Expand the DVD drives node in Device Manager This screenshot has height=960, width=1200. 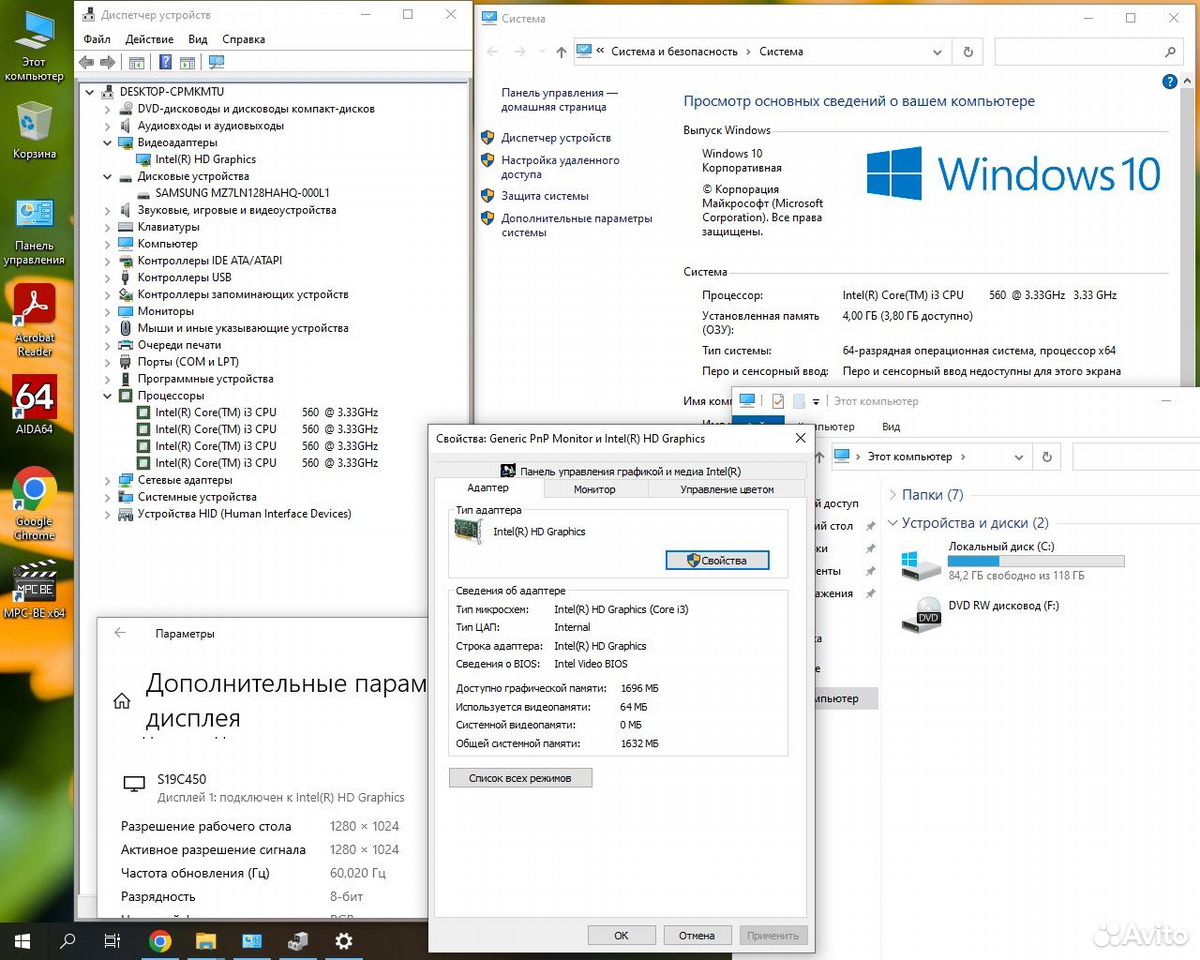click(x=107, y=109)
